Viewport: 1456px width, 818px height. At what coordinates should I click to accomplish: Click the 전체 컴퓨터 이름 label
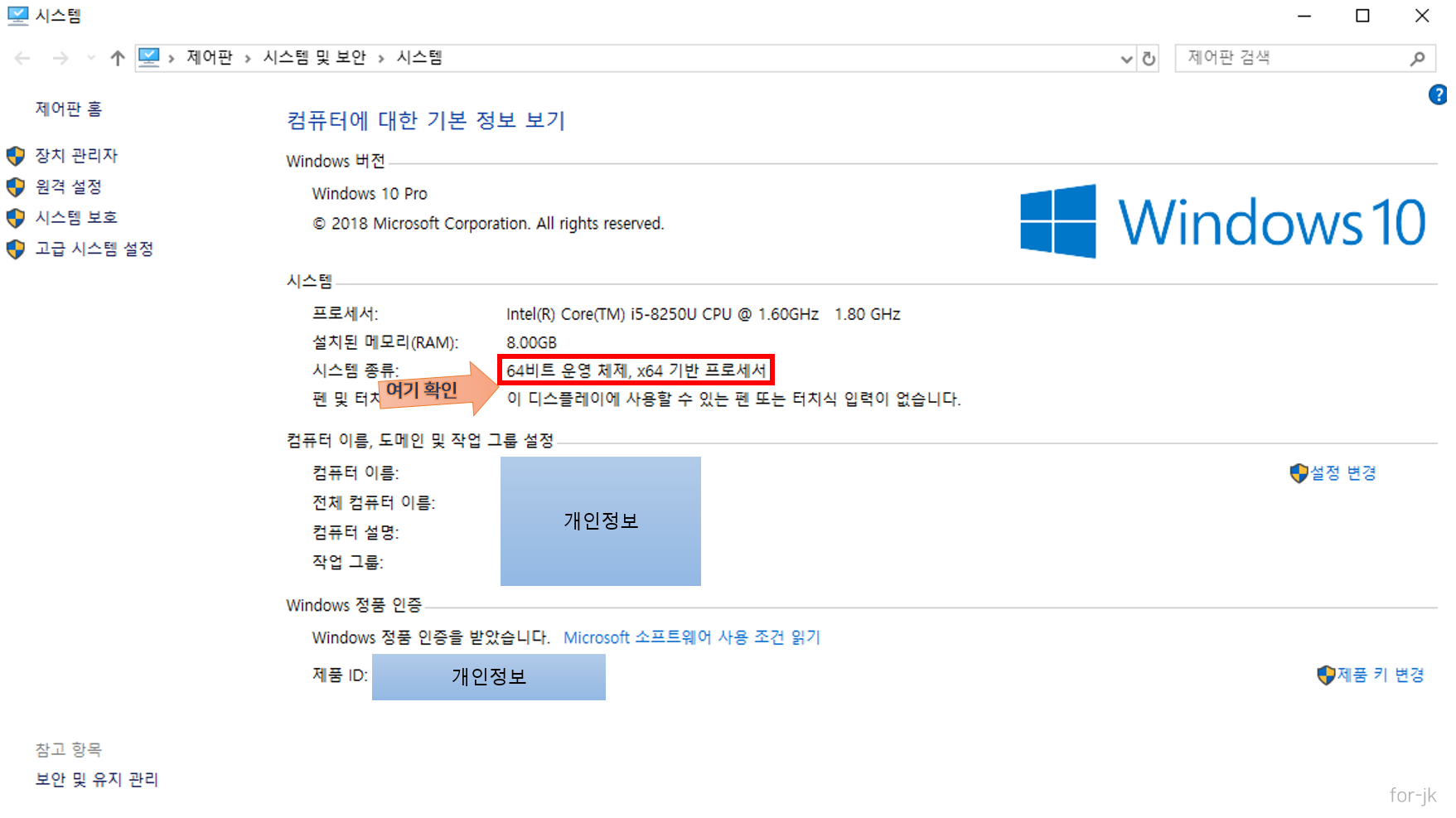pos(374,502)
